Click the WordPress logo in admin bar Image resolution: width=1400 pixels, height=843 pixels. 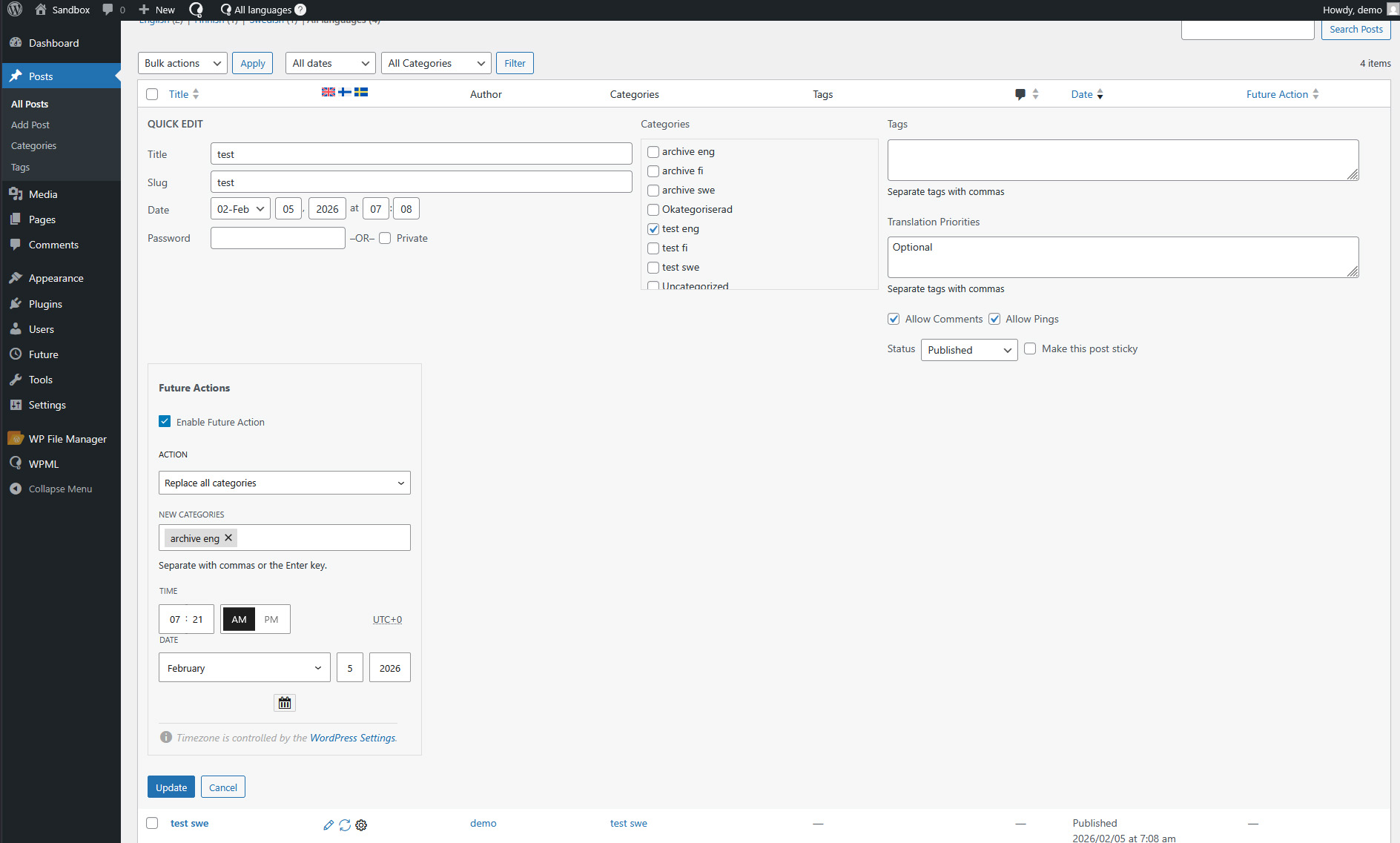(15, 10)
